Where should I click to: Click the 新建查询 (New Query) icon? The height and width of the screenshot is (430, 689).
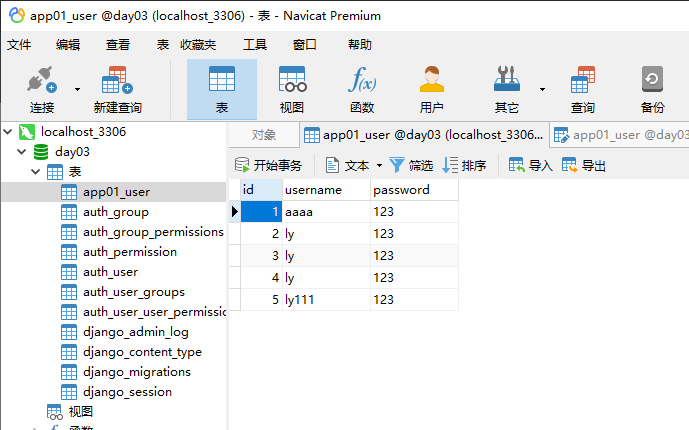(x=117, y=79)
